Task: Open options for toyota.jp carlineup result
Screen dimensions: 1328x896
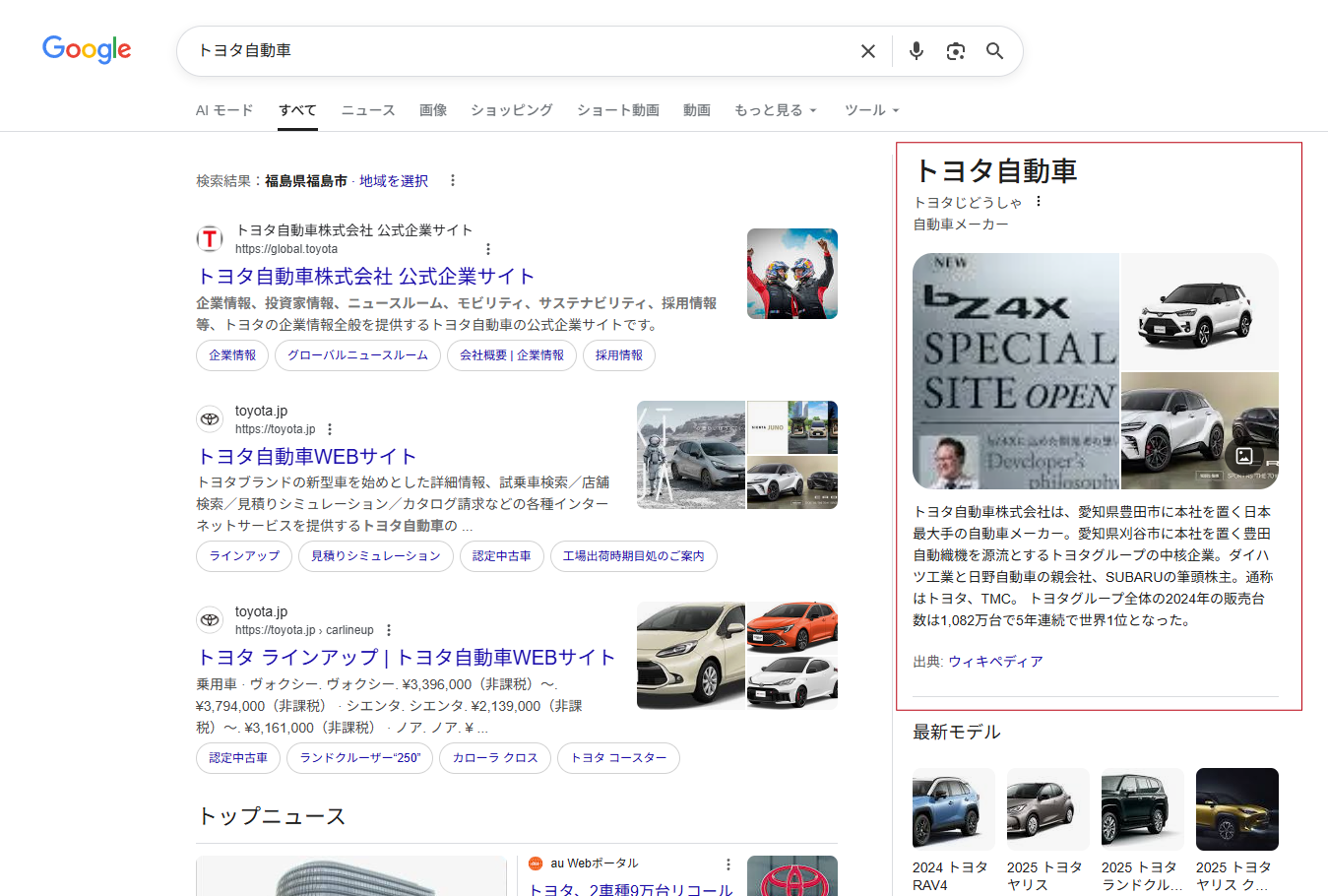Action: point(389,630)
